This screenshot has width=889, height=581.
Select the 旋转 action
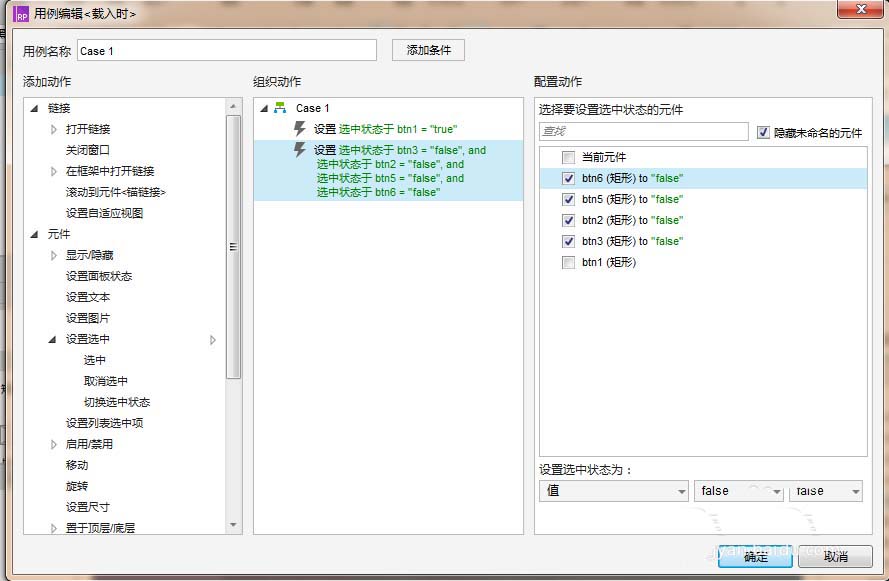tap(77, 486)
